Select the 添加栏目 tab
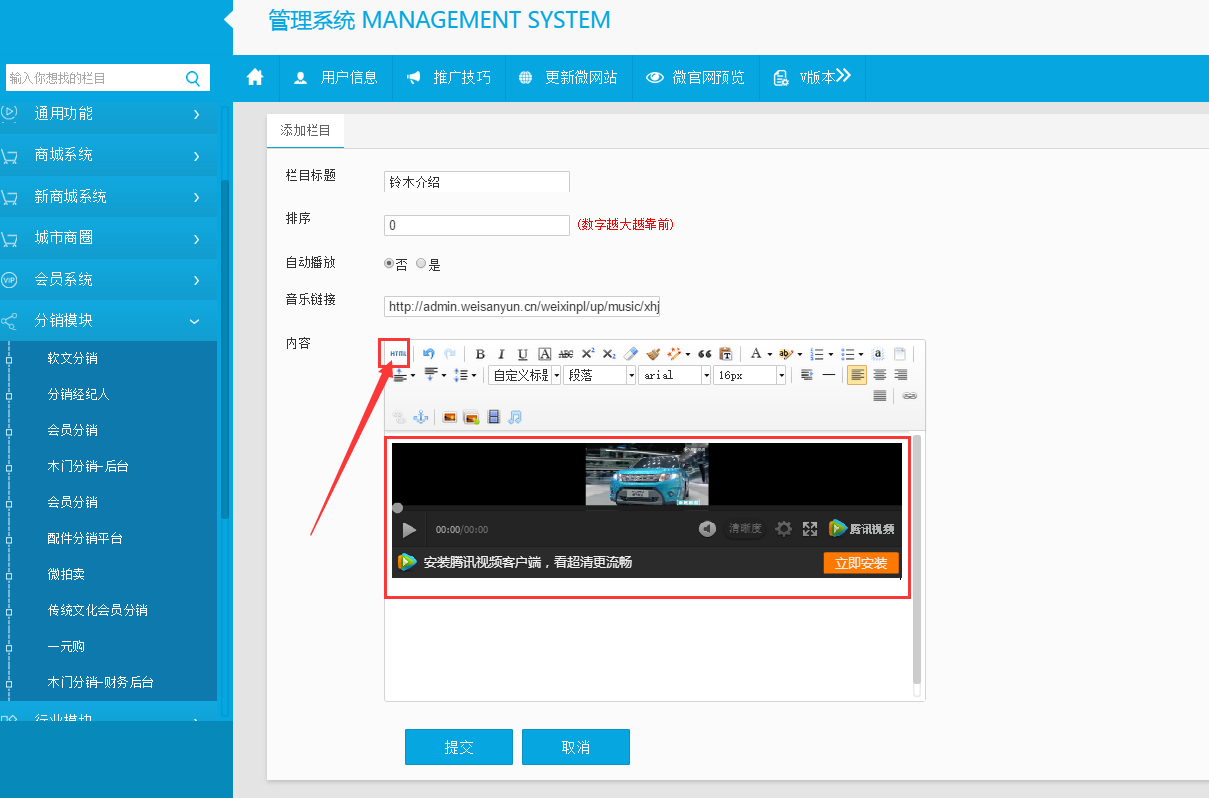 pos(305,131)
